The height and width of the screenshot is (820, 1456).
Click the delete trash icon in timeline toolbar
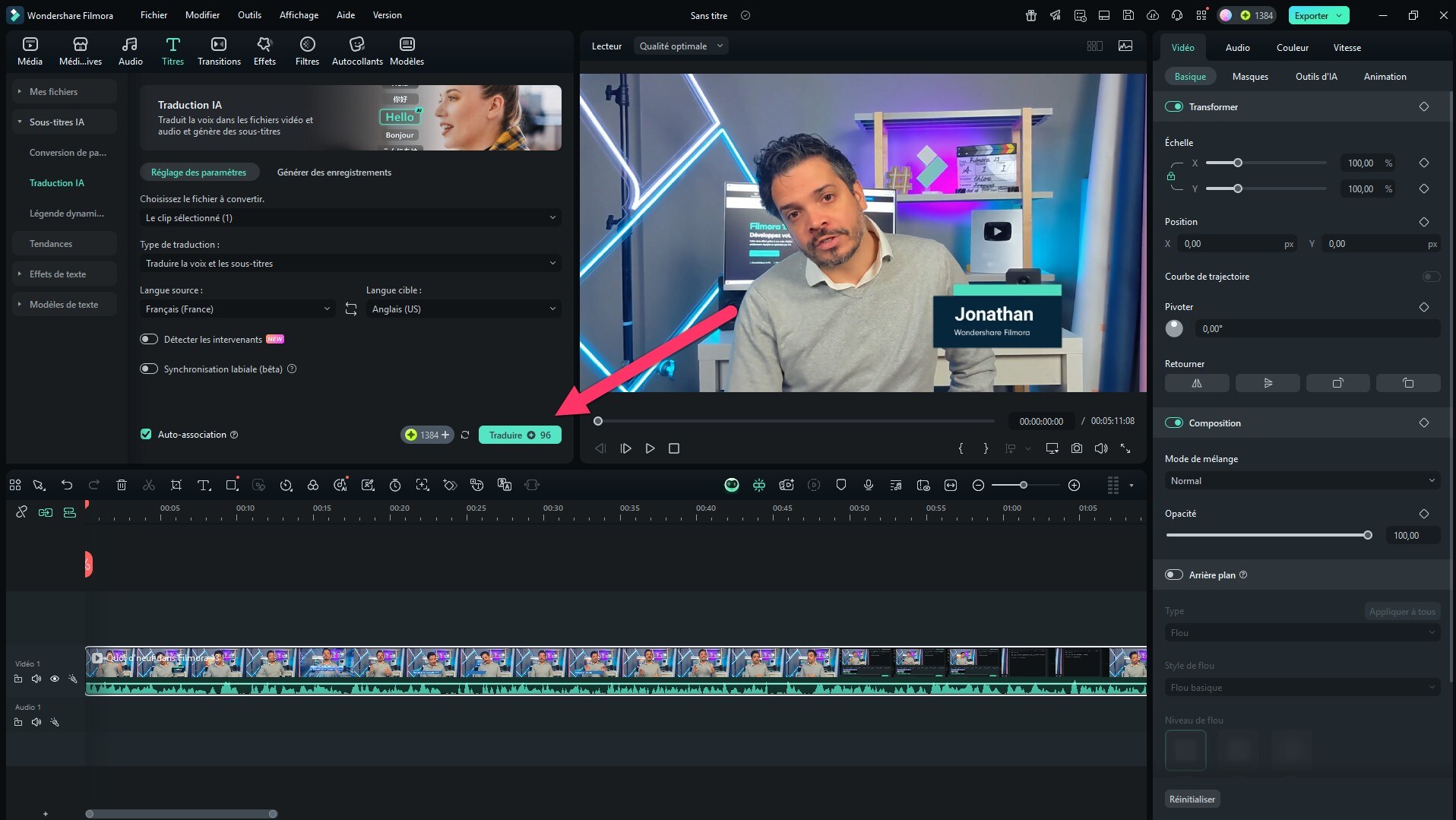point(122,485)
